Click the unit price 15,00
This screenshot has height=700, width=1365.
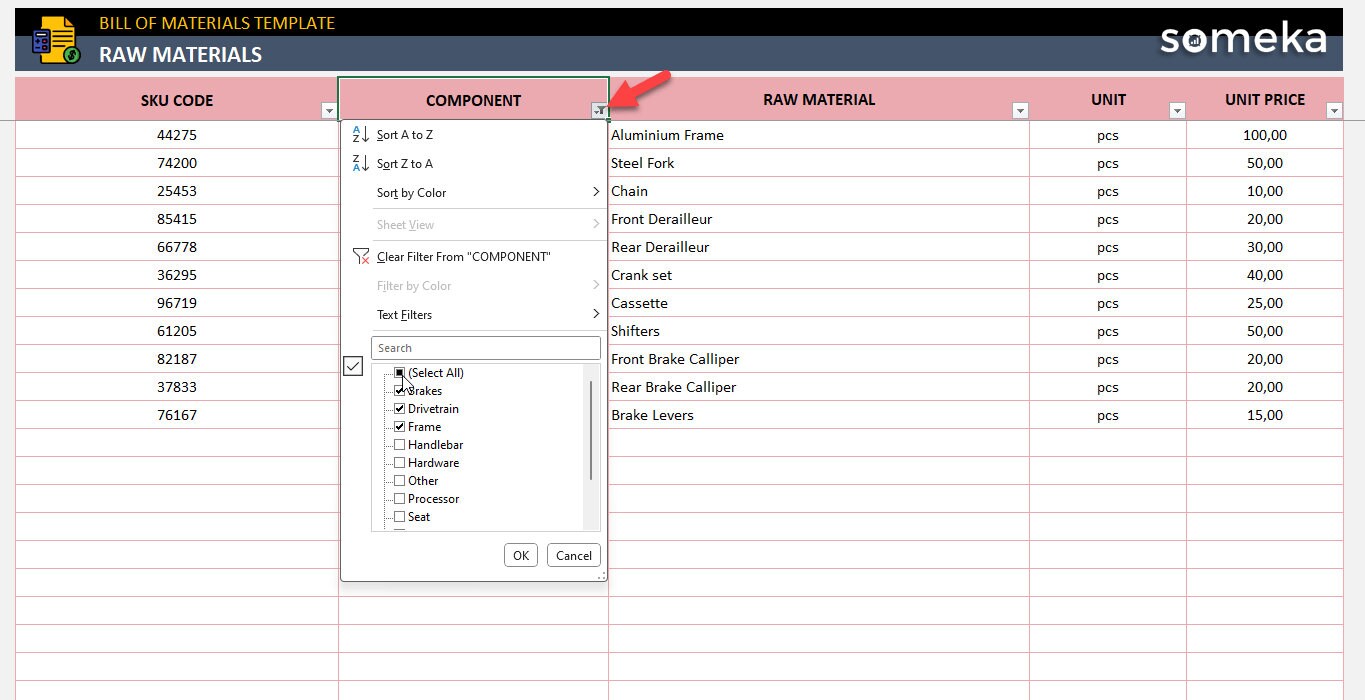1265,415
